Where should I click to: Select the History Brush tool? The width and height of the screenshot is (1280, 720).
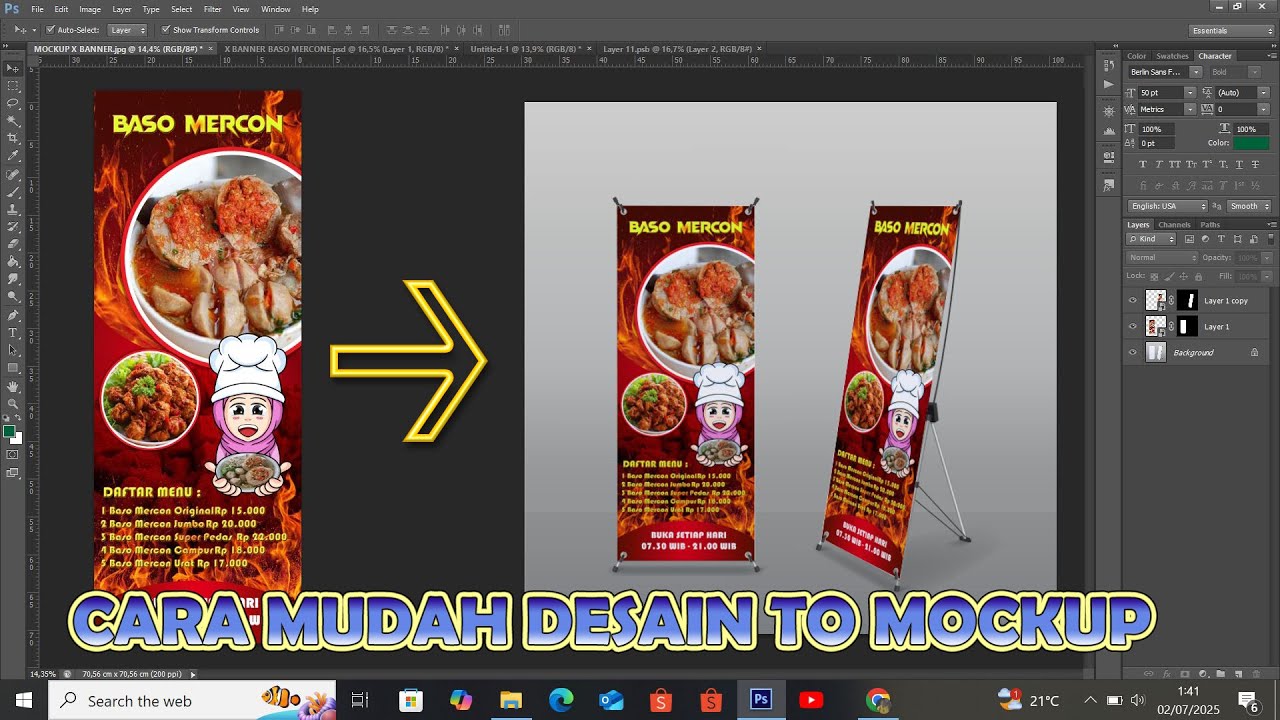(x=13, y=226)
